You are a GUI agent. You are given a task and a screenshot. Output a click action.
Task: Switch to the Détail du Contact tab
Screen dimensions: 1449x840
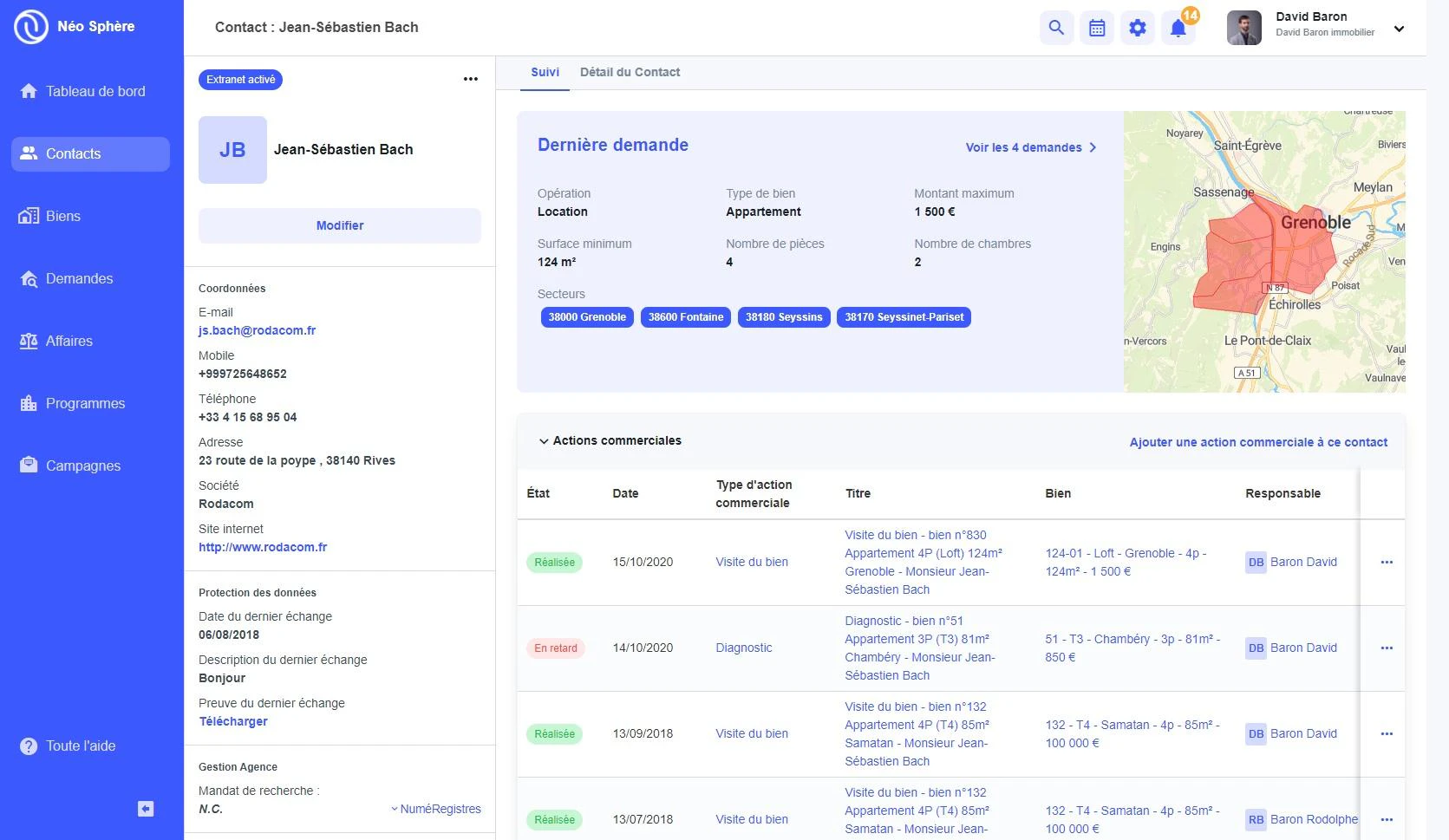pyautogui.click(x=630, y=72)
